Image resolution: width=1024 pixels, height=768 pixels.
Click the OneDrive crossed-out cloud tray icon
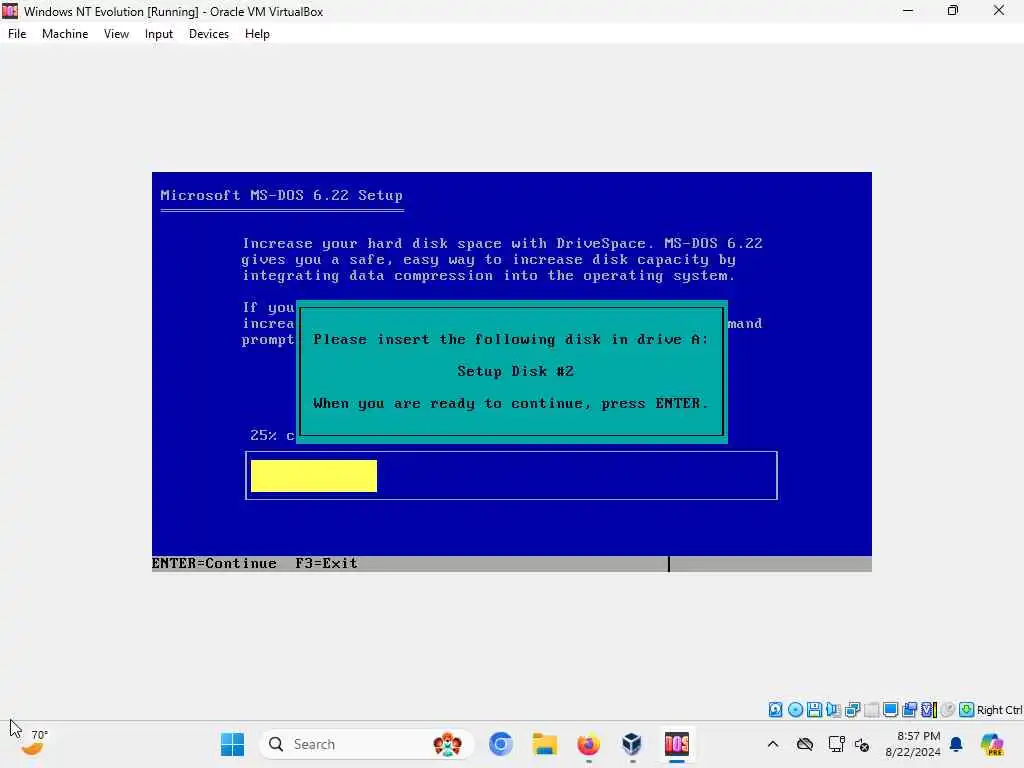click(x=805, y=744)
